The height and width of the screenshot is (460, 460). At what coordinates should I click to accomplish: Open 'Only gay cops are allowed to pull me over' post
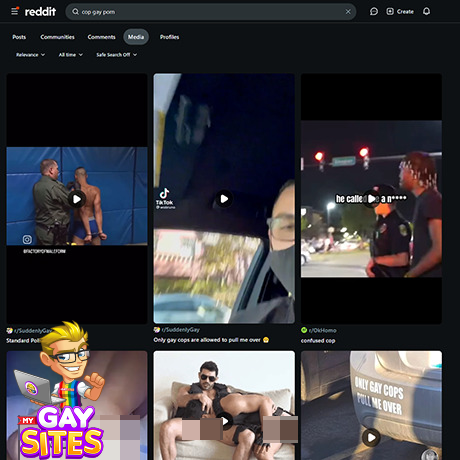211,340
